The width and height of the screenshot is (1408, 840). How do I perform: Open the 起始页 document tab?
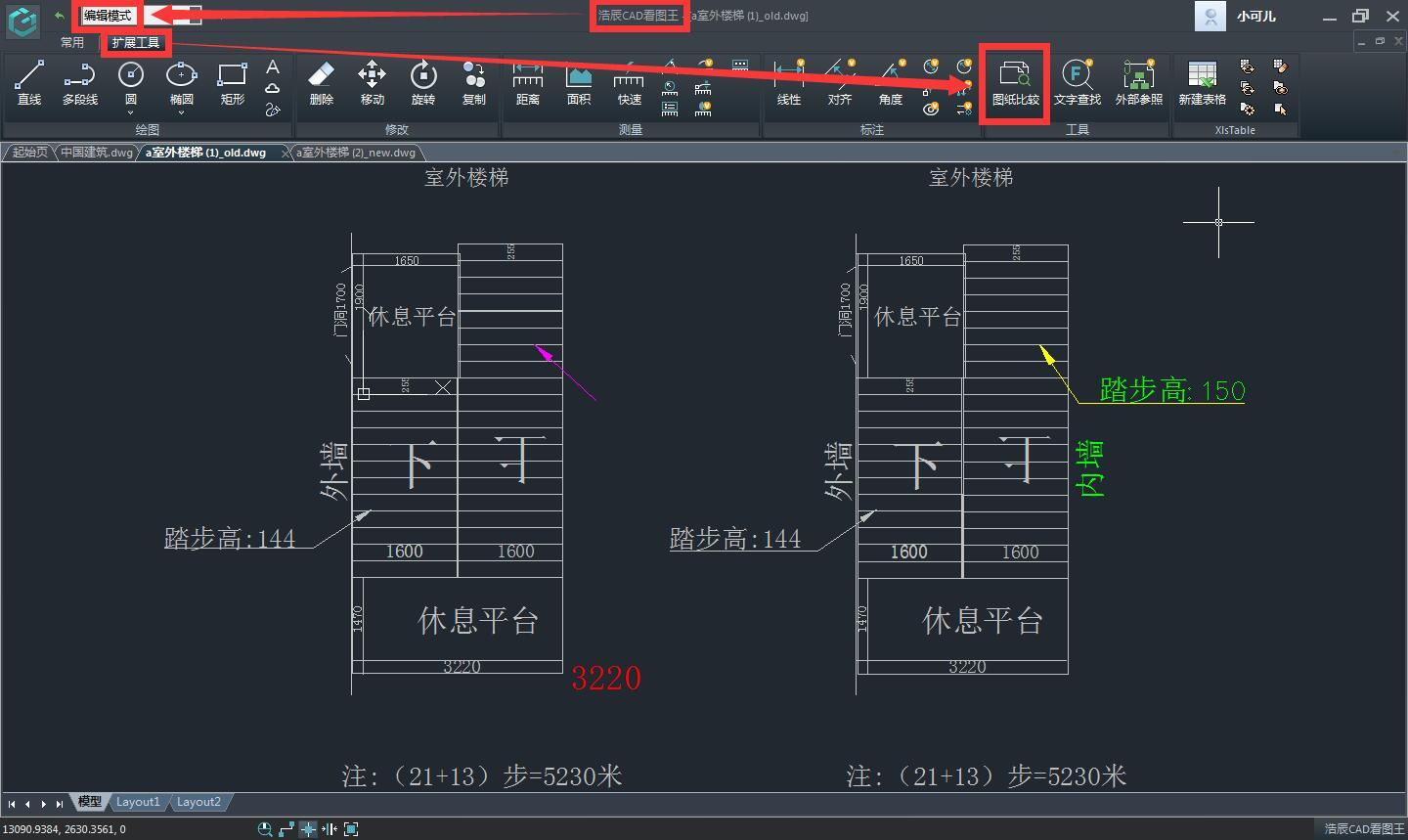click(x=30, y=153)
